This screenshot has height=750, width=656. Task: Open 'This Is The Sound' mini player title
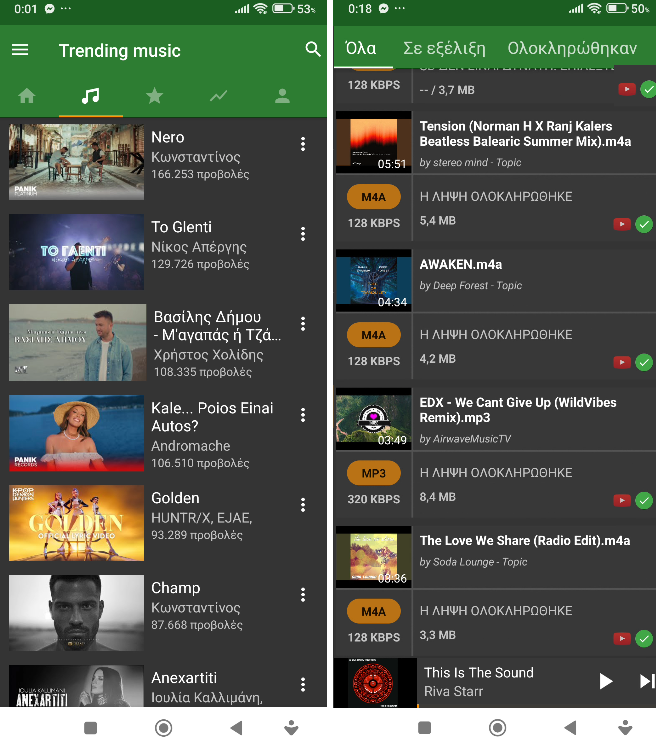478,673
